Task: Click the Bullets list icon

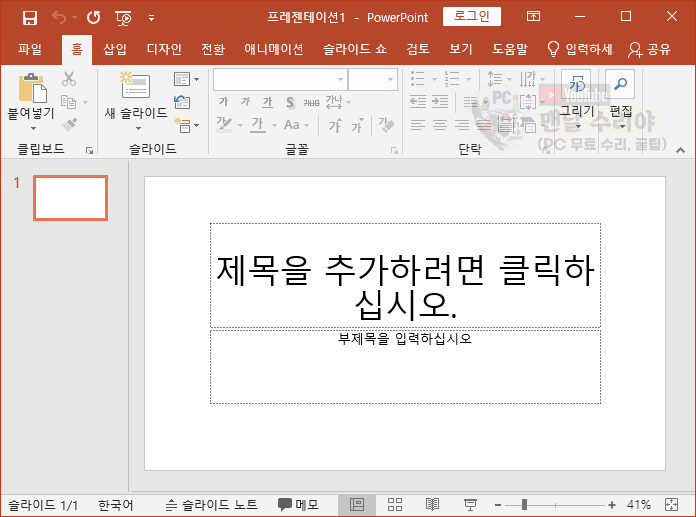Action: pyautogui.click(x=417, y=79)
